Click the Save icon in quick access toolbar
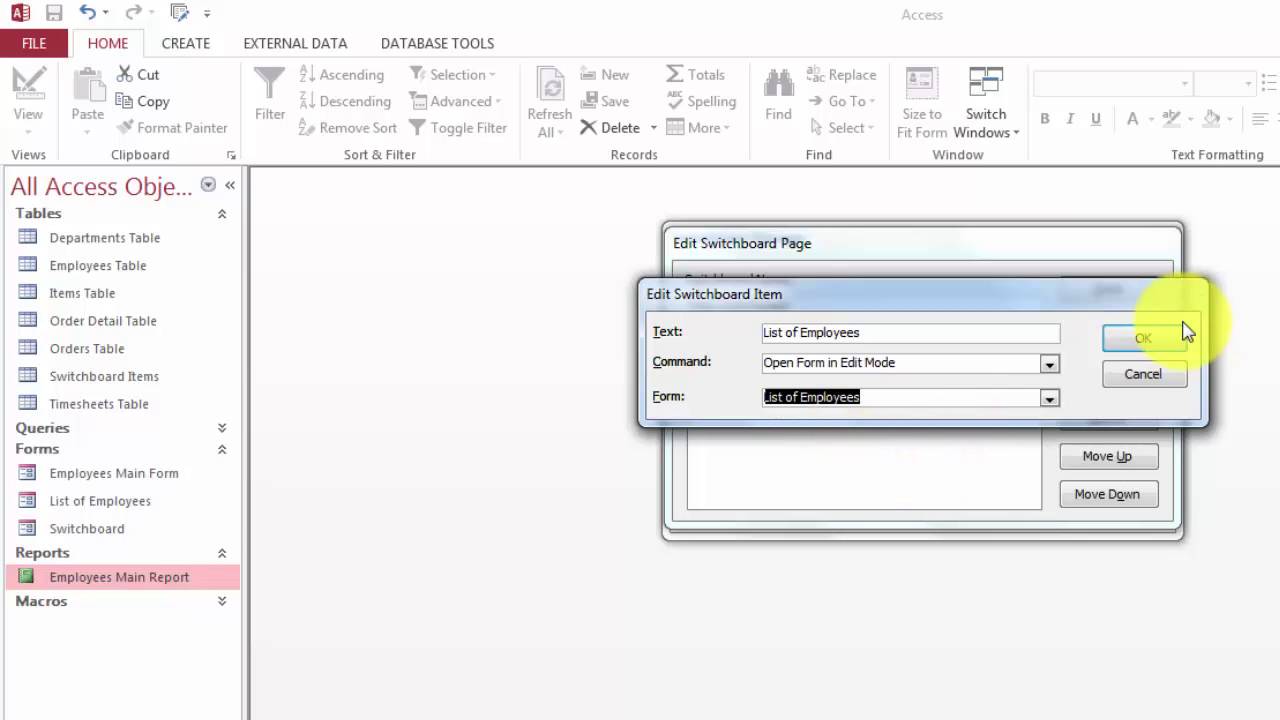 coord(54,14)
